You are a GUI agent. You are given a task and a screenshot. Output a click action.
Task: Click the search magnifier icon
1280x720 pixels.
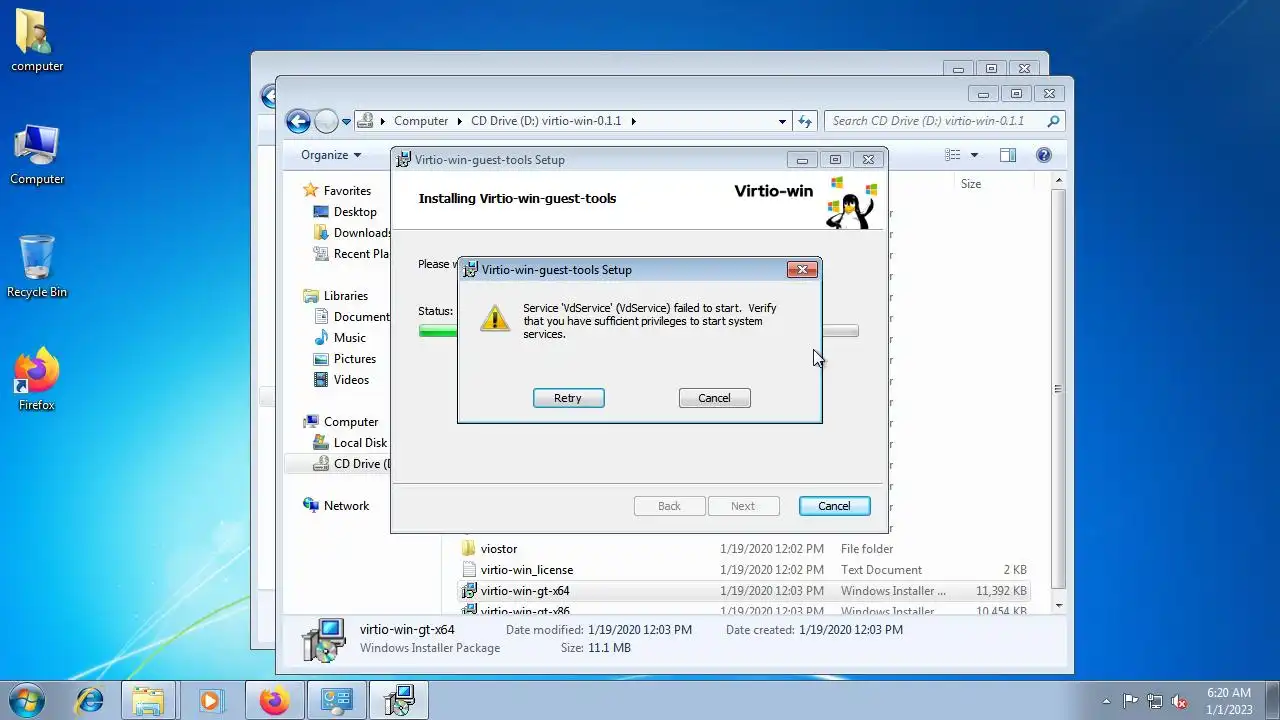1053,121
